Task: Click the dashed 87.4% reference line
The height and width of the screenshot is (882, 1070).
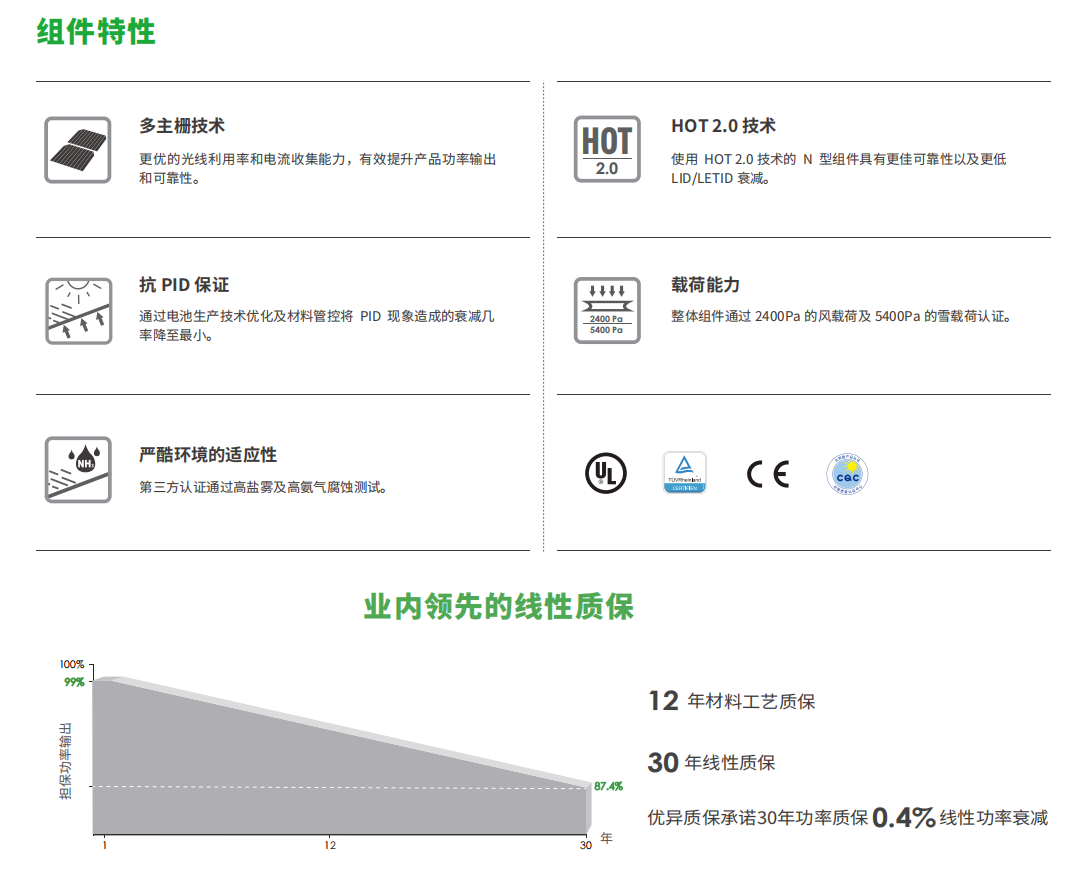Action: pyautogui.click(x=340, y=787)
